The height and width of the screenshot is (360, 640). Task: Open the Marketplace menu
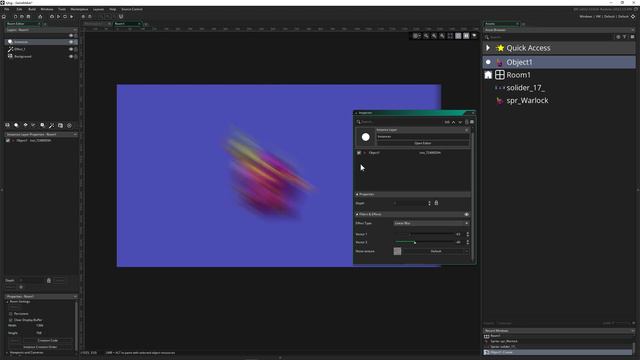click(x=79, y=9)
